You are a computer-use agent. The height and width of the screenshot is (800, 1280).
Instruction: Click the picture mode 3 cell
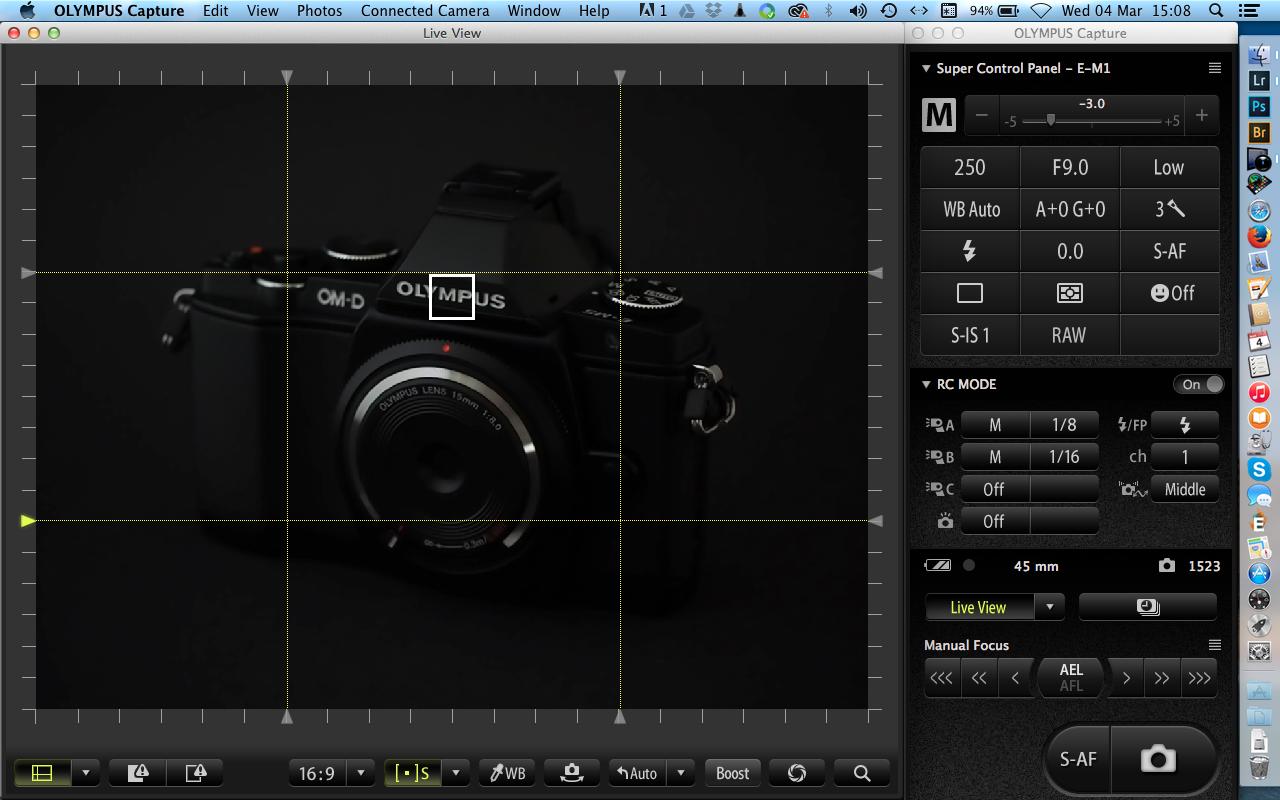(1170, 210)
